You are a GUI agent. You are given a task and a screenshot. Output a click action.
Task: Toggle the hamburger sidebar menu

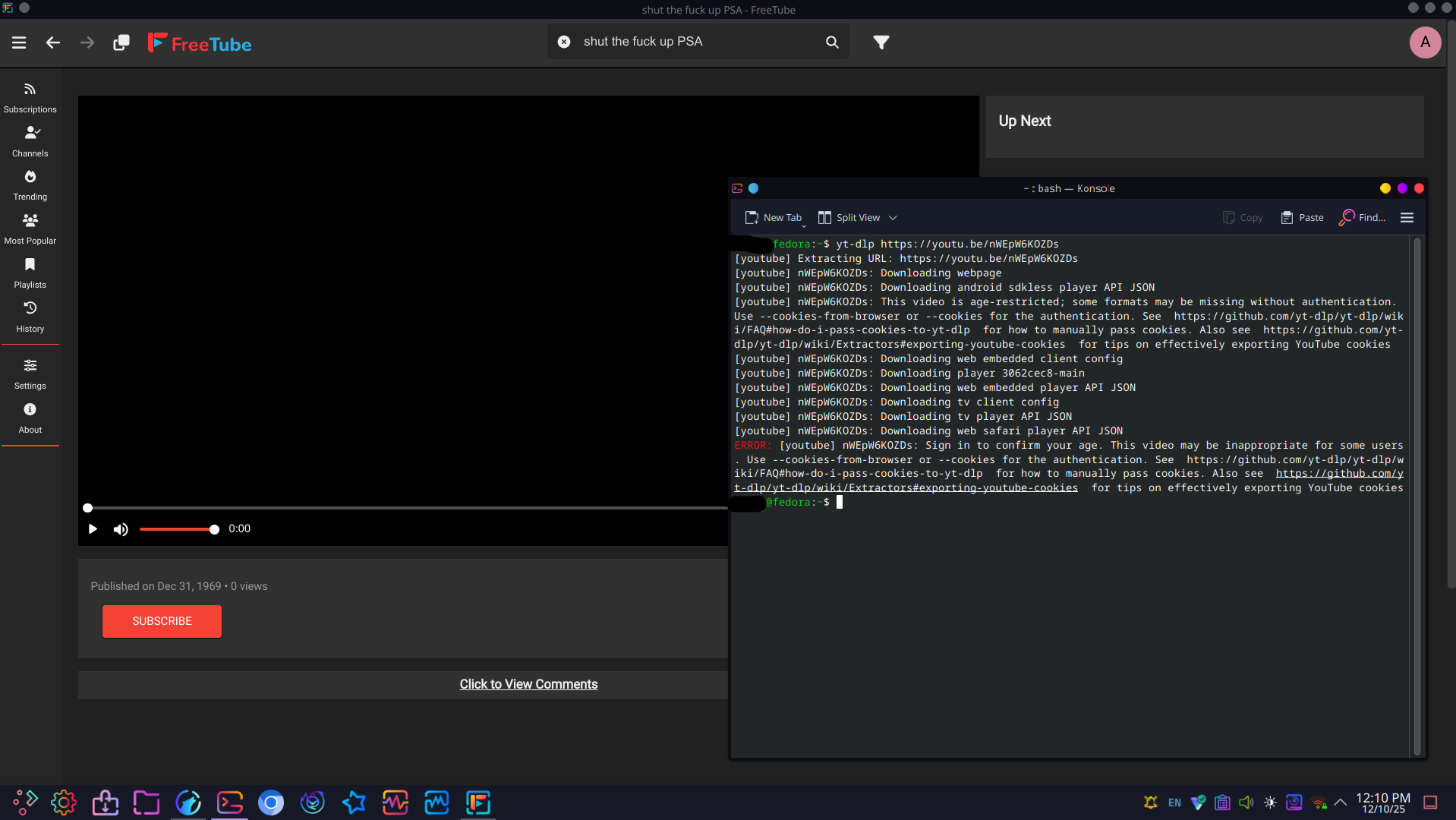point(19,43)
